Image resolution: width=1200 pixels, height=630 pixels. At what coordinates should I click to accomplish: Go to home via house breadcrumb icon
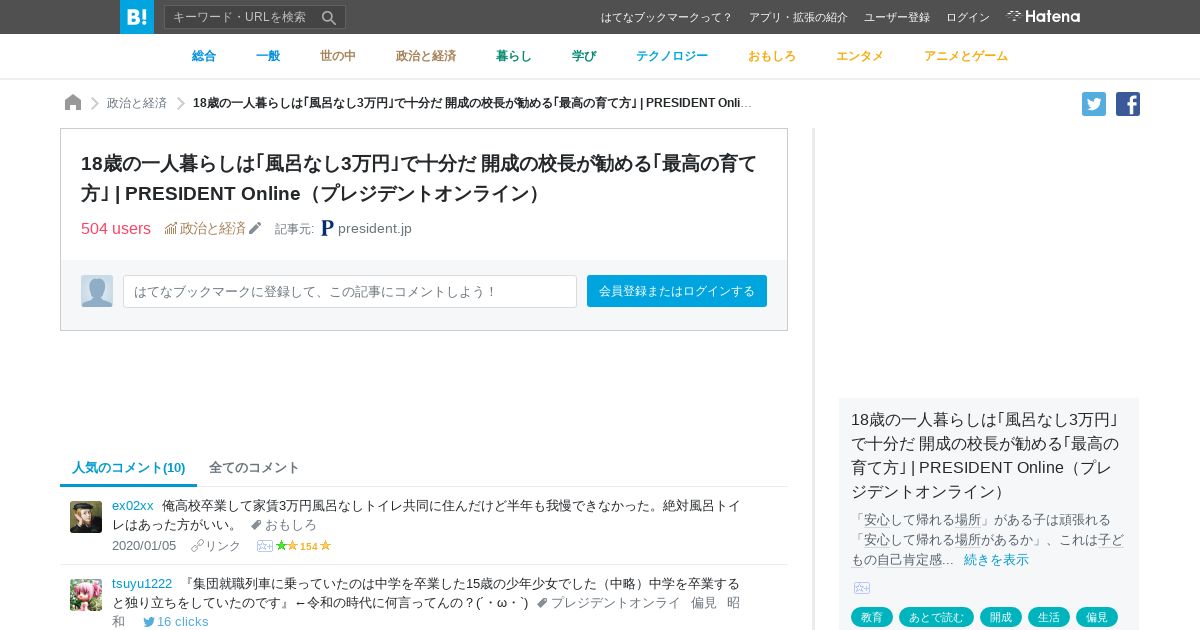pos(73,103)
